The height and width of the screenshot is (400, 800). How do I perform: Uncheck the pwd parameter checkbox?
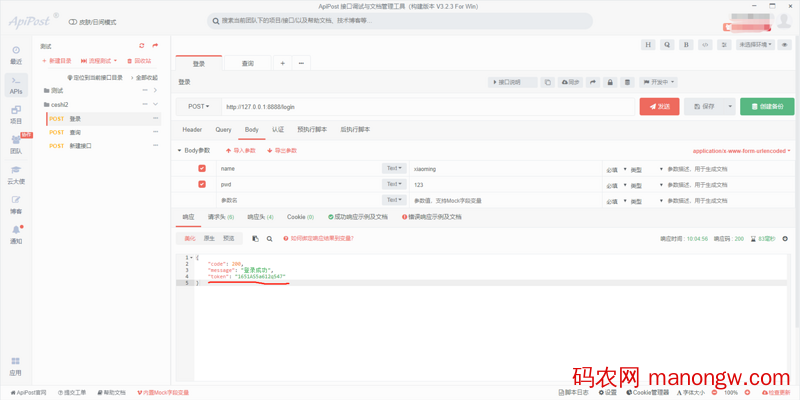click(x=202, y=184)
